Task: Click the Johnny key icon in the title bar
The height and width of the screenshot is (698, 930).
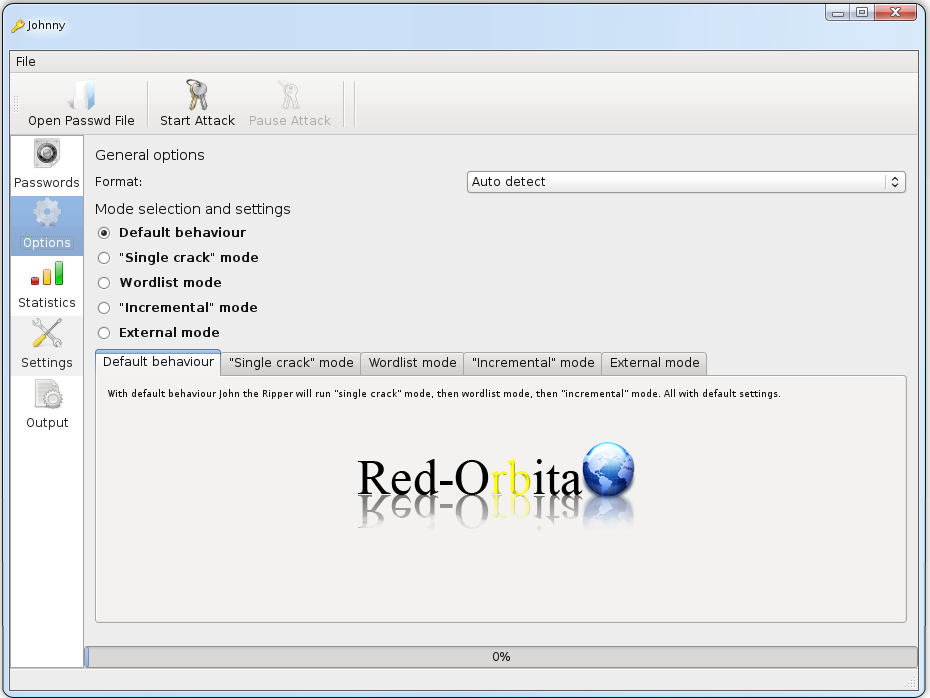Action: pos(18,26)
